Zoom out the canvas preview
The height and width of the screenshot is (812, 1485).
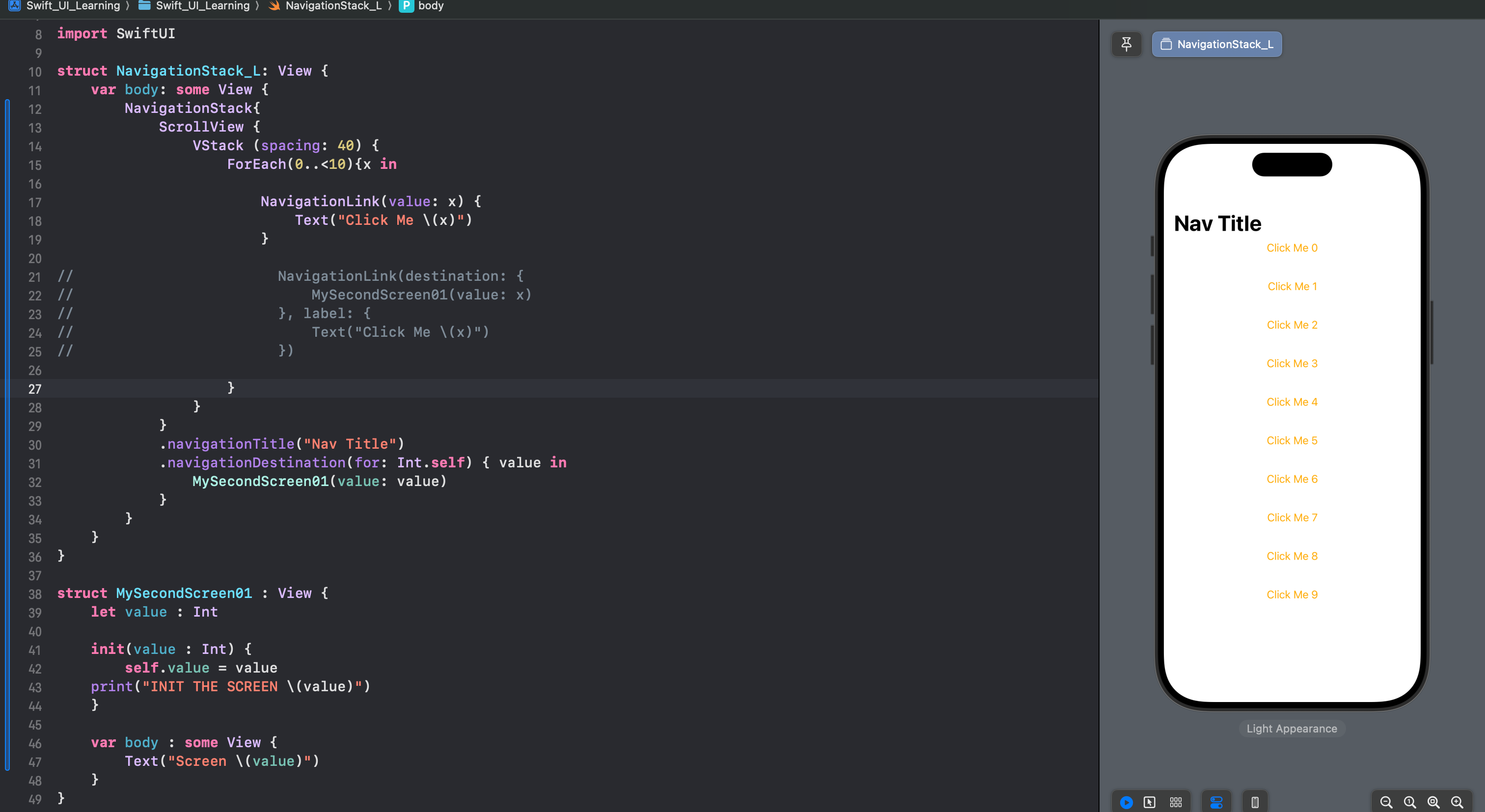tap(1386, 802)
